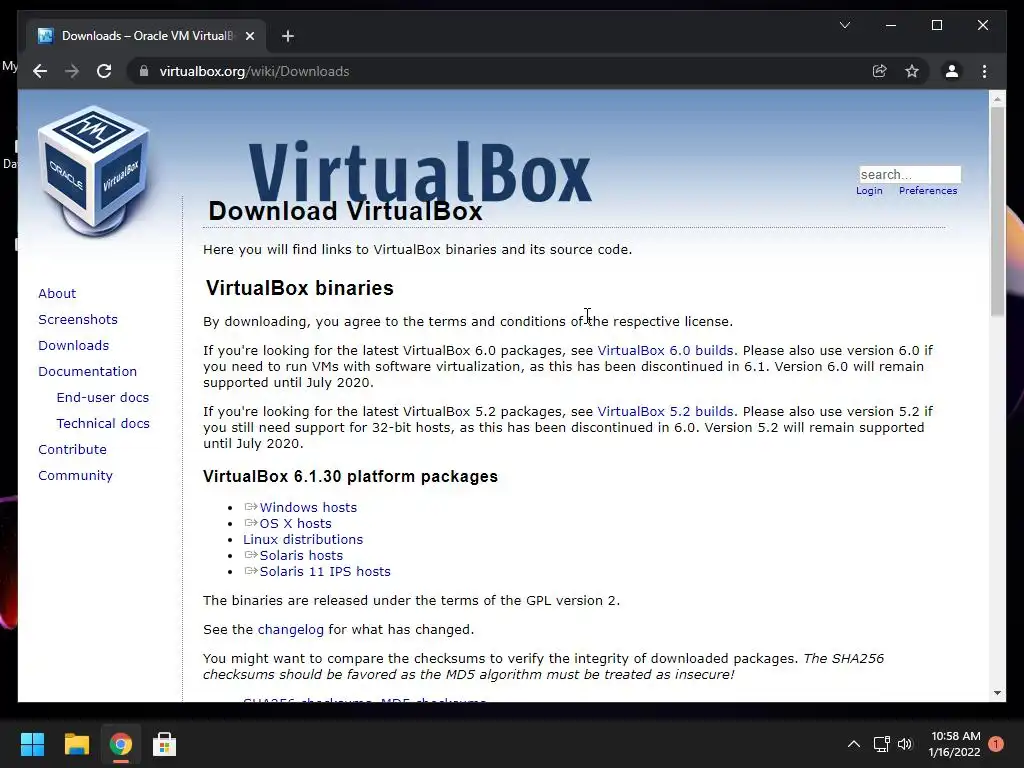This screenshot has height=768, width=1024.
Task: Follow the VirtualBox 6.0 builds link
Action: (x=665, y=351)
